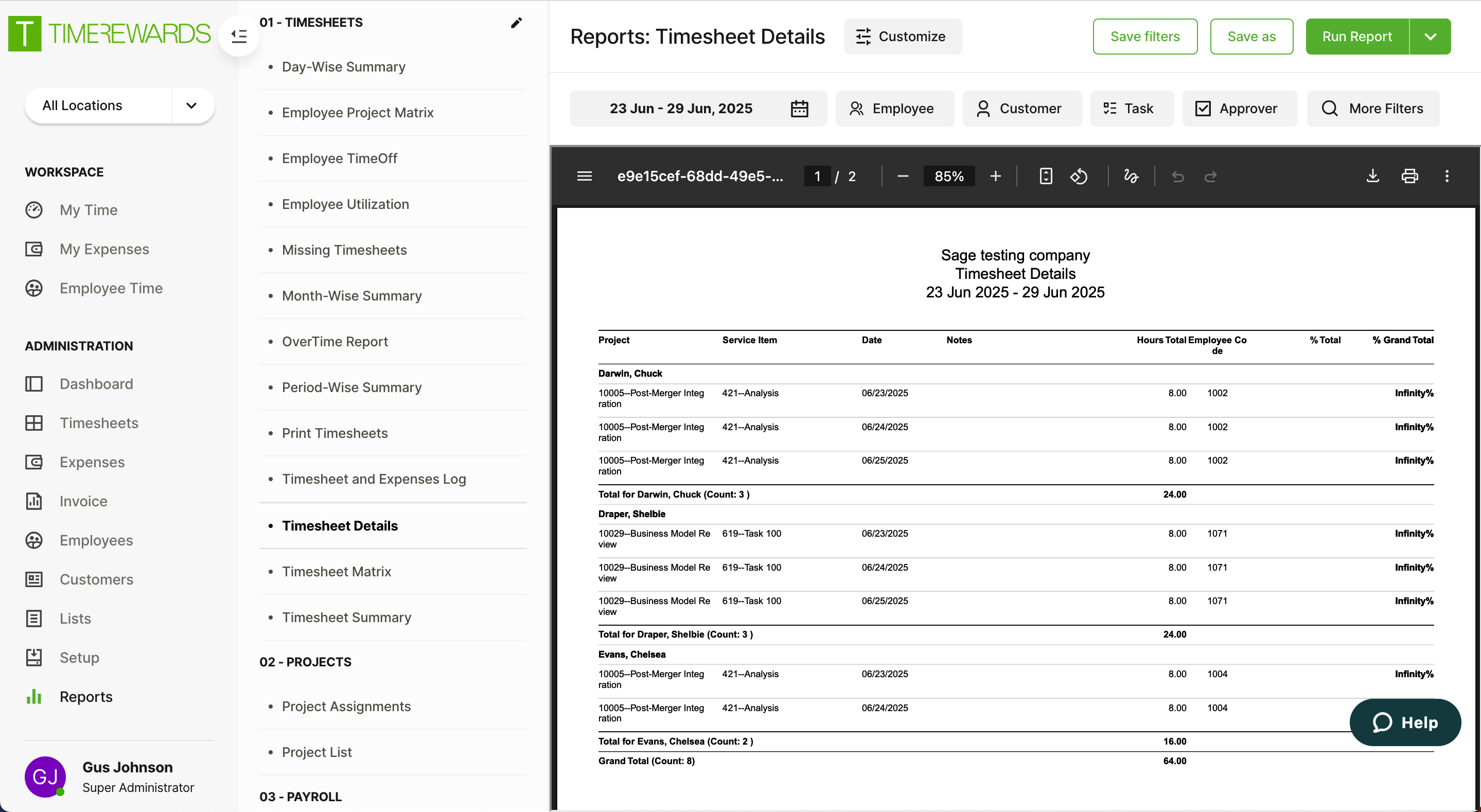This screenshot has width=1481, height=812.
Task: Select Employees in Administration menu
Action: [96, 540]
